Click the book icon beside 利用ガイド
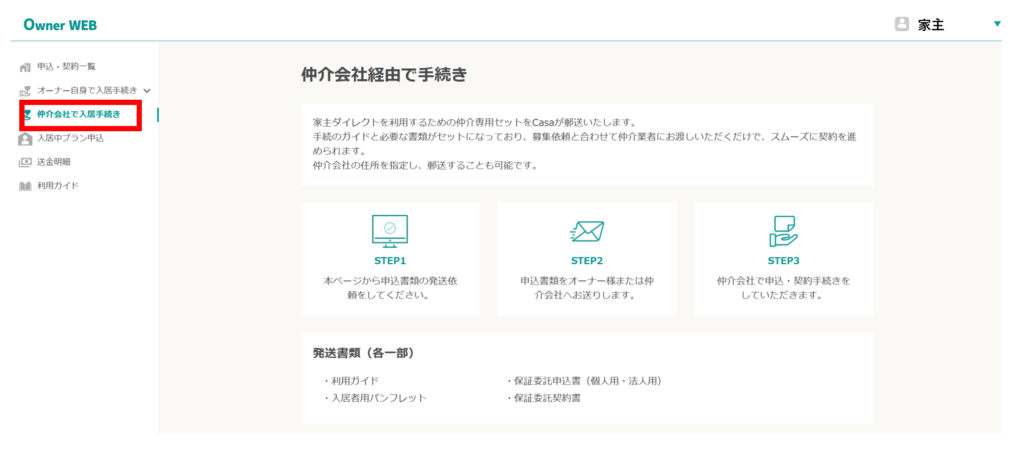The width and height of the screenshot is (1024, 452). click(x=26, y=186)
